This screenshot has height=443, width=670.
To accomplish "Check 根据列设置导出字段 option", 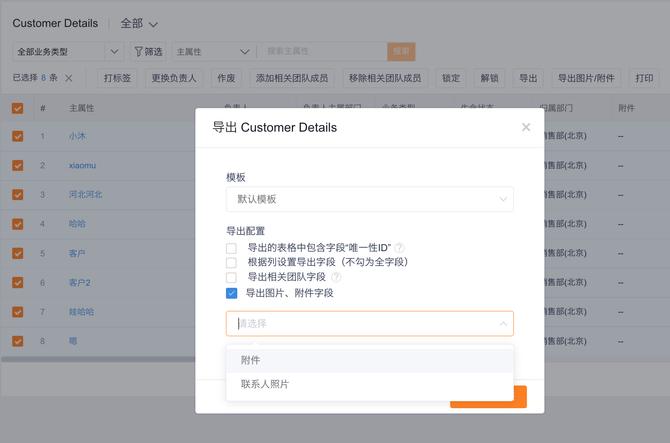I will pos(231,262).
